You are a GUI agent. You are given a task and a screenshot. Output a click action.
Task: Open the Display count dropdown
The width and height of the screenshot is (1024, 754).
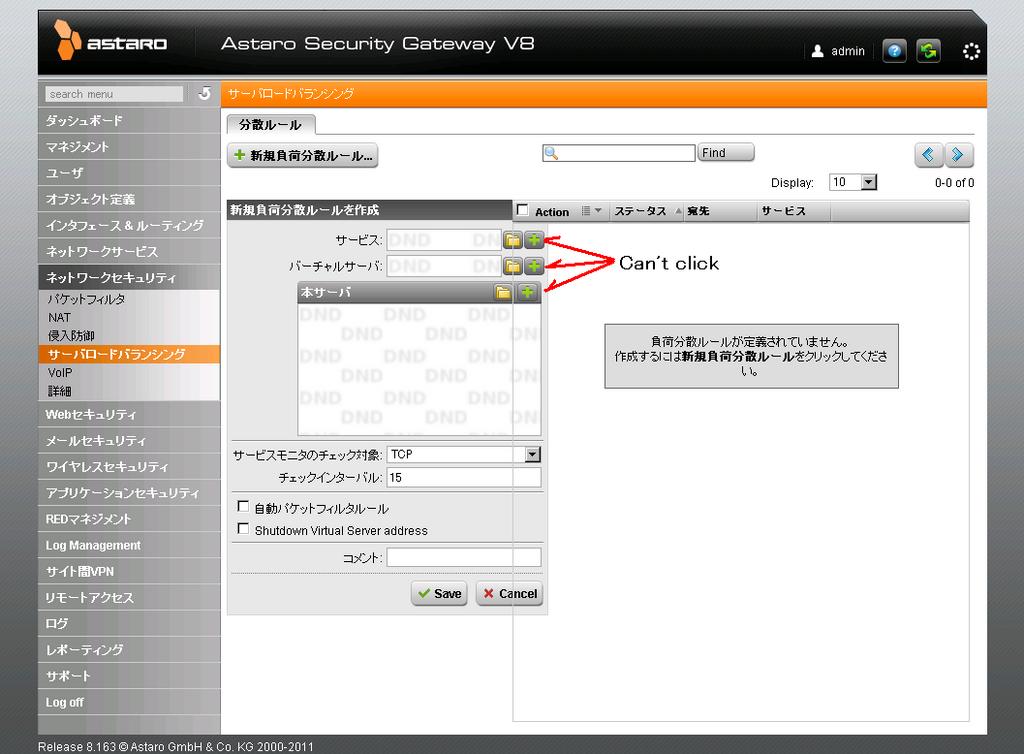[867, 182]
